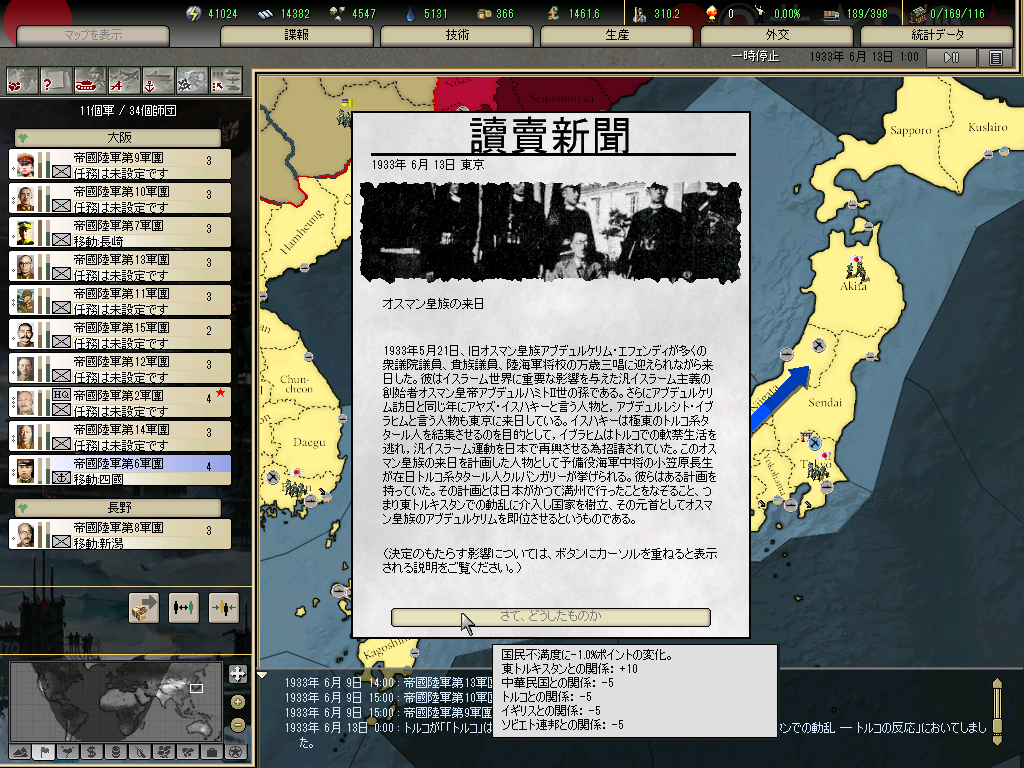This screenshot has height=768, width=1024.
Task: Switch to area map mode icon
Action: coord(189,752)
